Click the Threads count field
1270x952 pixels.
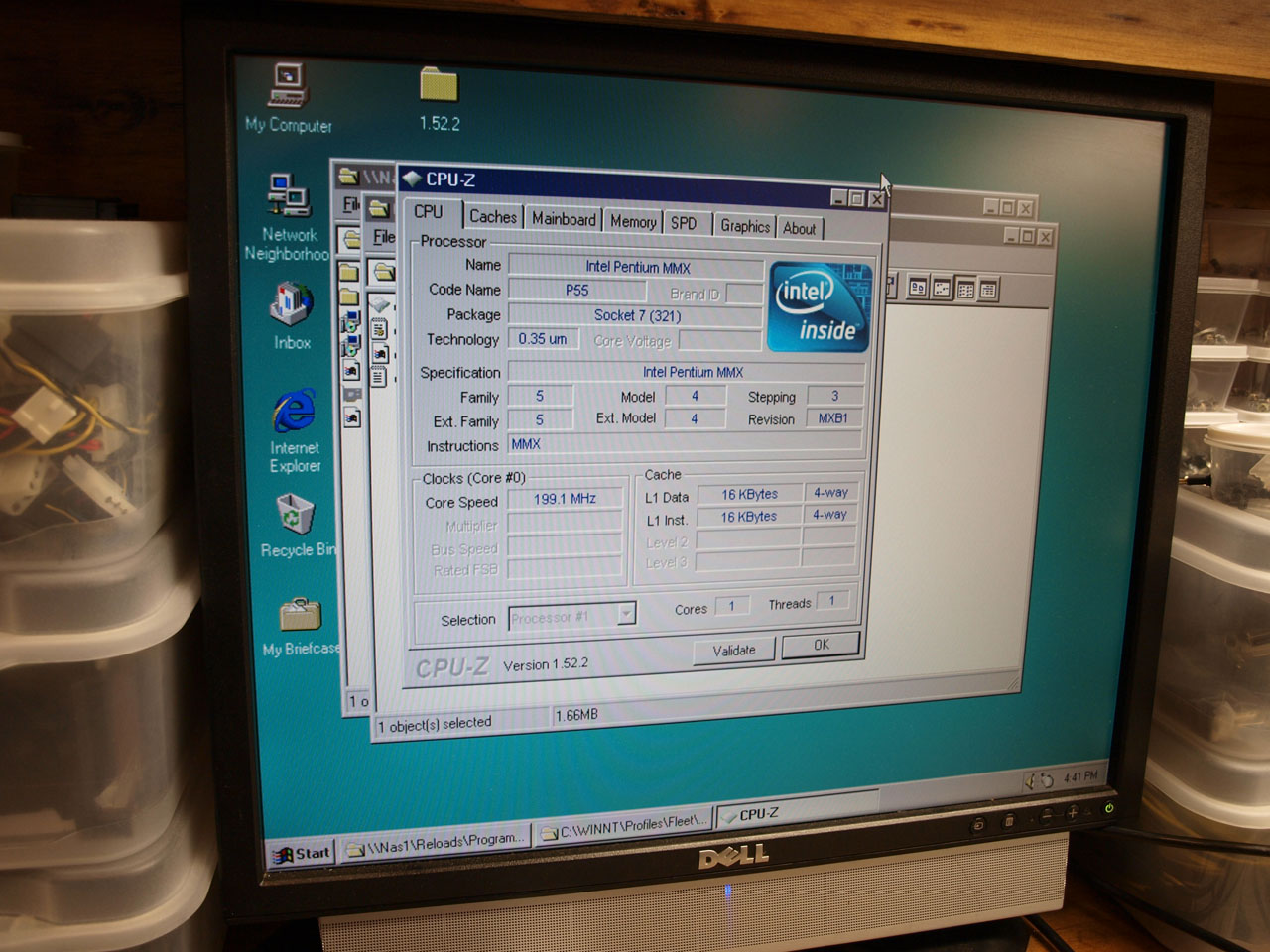point(832,600)
